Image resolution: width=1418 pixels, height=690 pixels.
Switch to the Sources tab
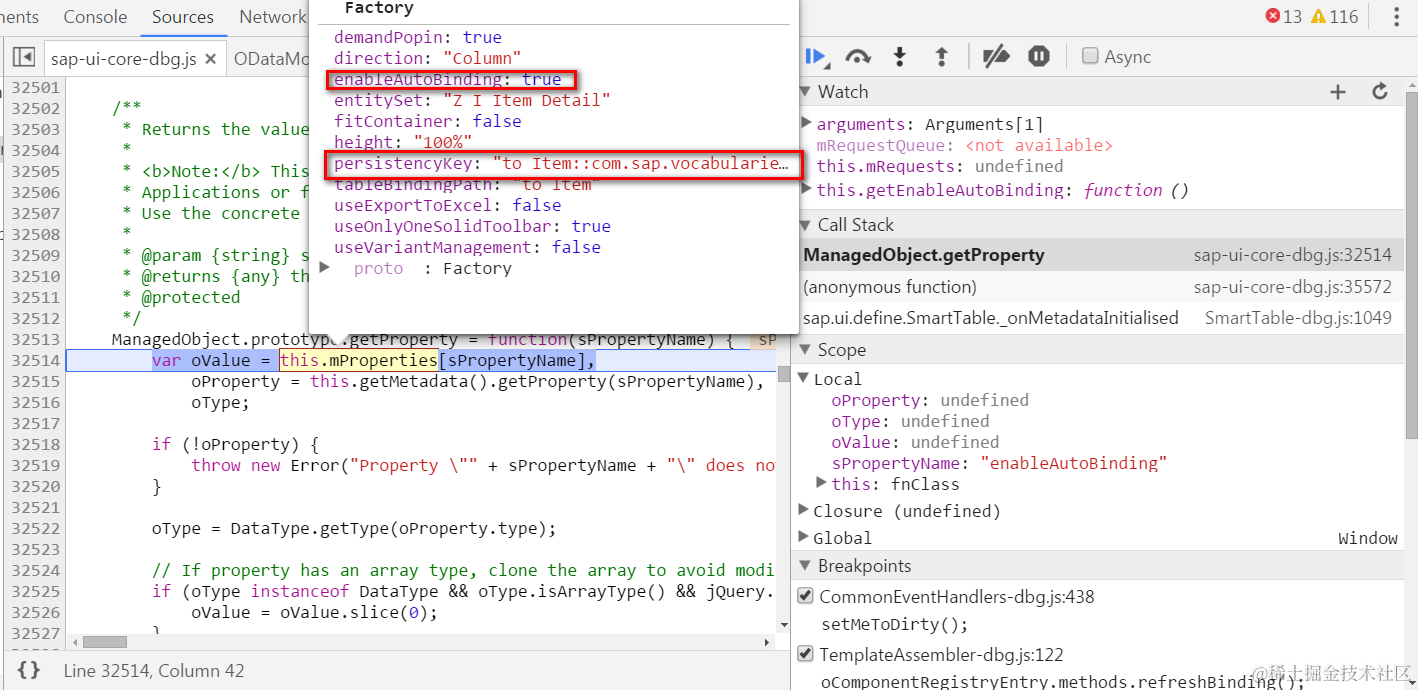tap(183, 17)
